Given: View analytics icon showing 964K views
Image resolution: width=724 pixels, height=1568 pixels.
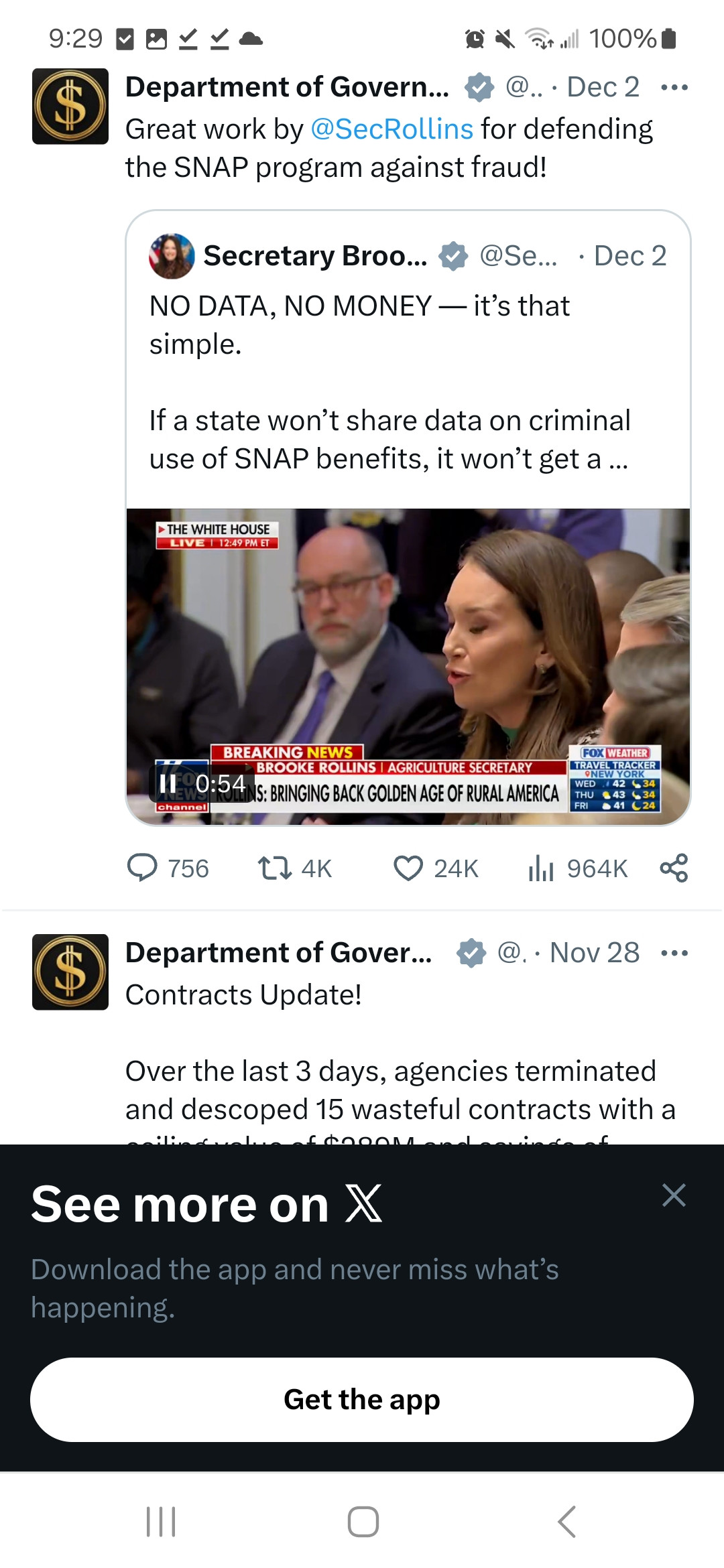Looking at the screenshot, I should [541, 868].
